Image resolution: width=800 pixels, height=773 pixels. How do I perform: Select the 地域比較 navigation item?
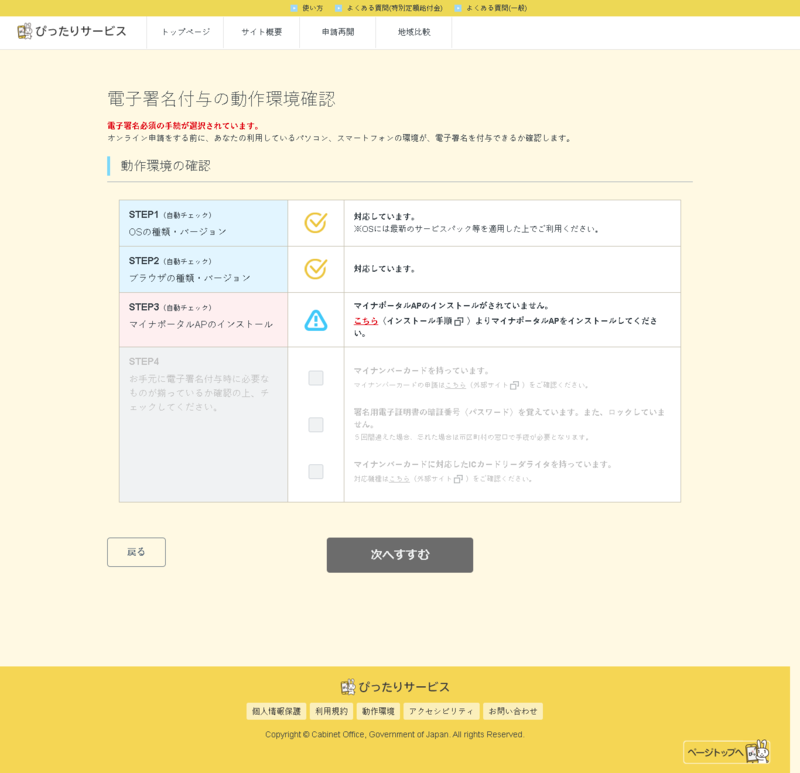(414, 32)
